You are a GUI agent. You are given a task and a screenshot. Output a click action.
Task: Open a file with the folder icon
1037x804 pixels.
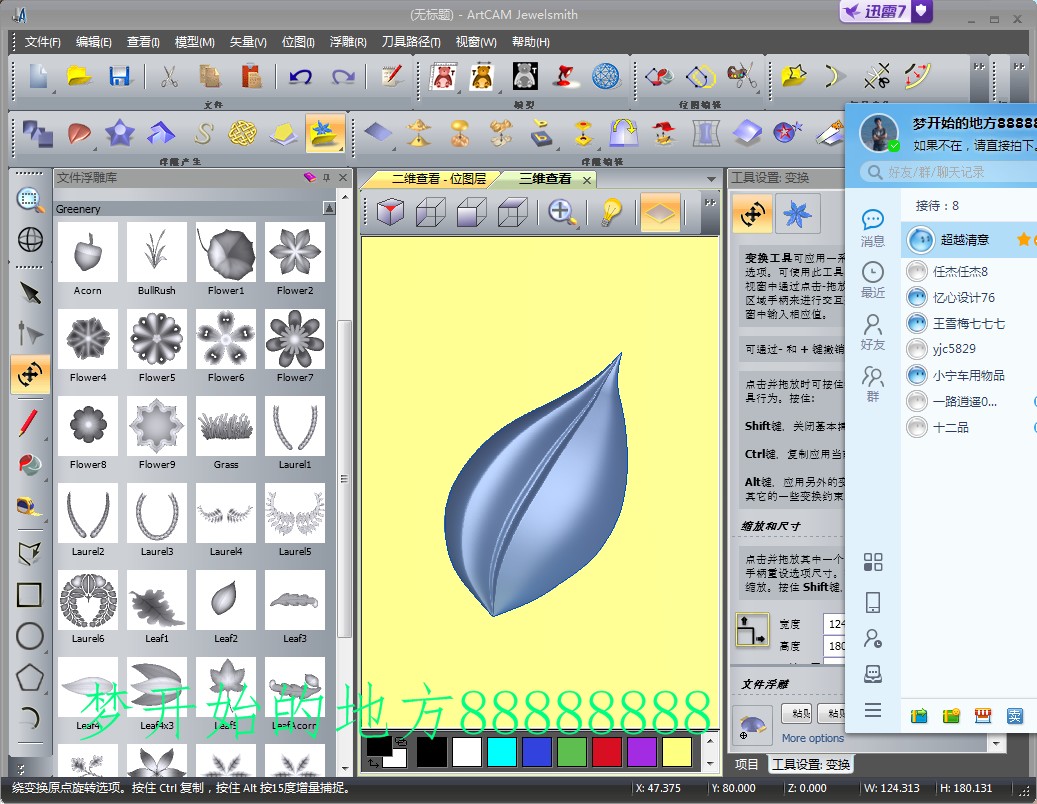(x=79, y=76)
